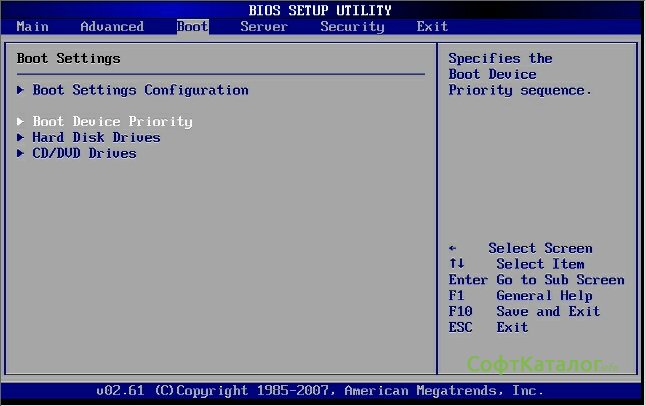Select the Boot Device Priority entry text

click(x=112, y=122)
